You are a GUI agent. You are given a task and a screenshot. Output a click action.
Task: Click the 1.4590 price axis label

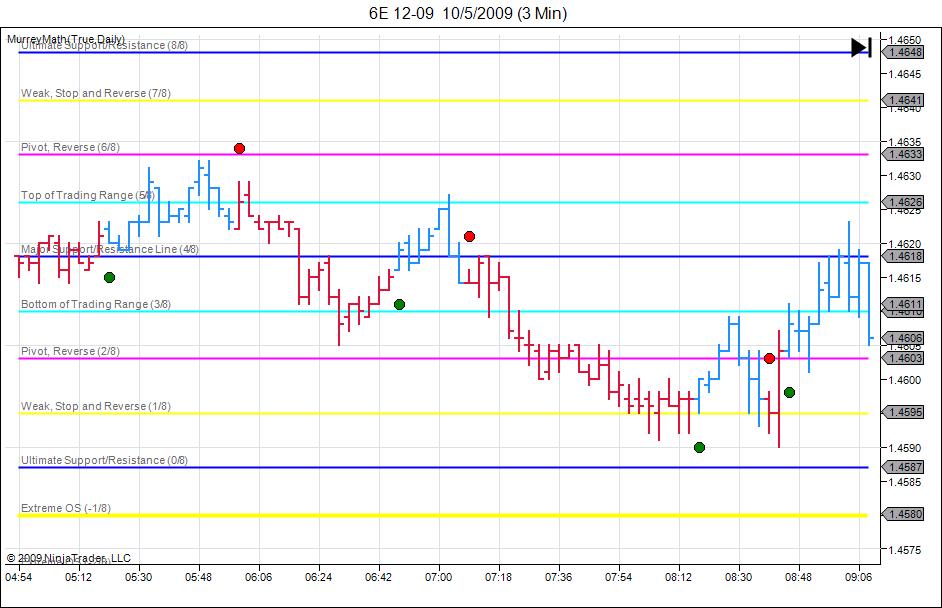tap(905, 448)
